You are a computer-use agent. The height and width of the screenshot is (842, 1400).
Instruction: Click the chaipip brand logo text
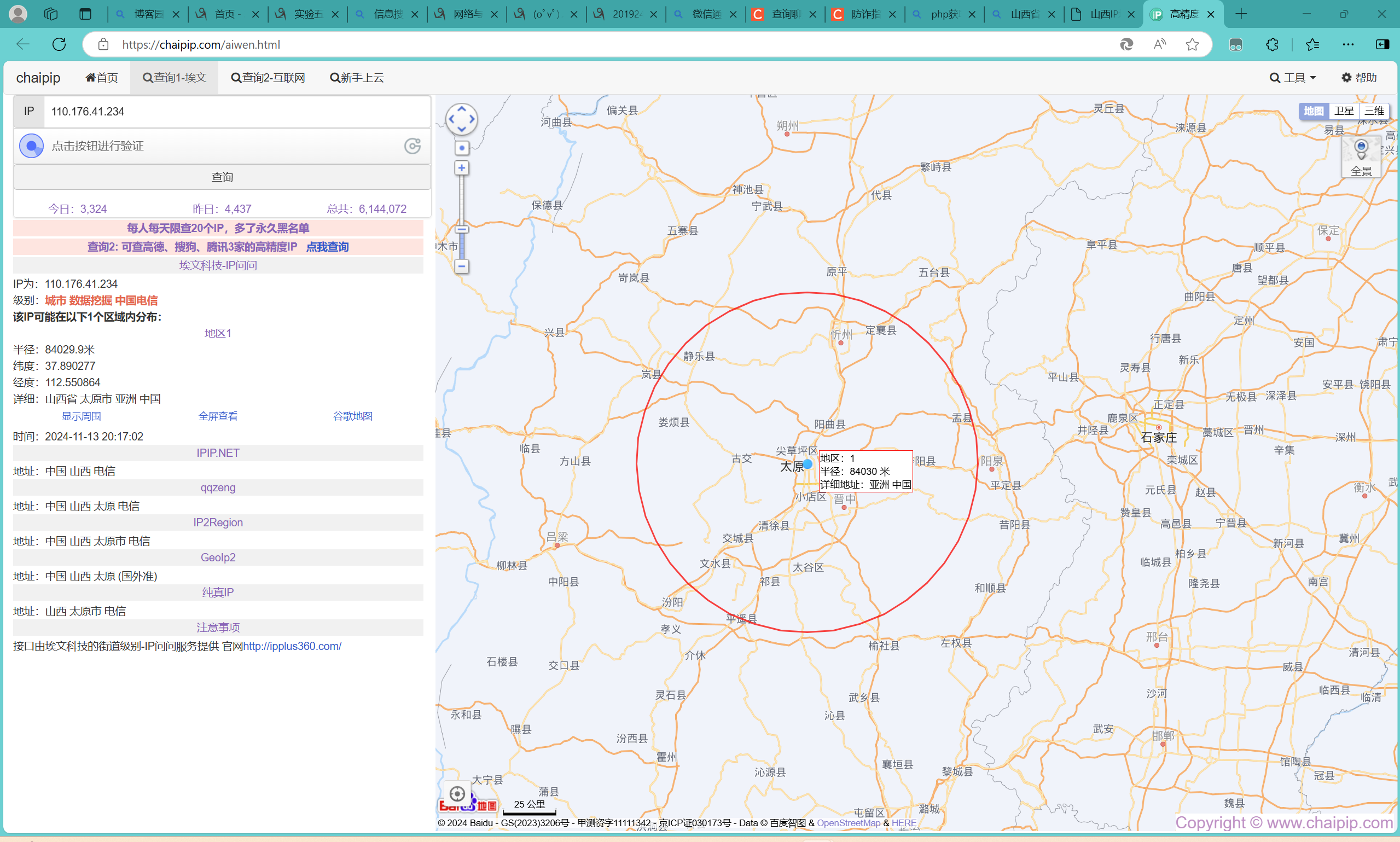coord(38,78)
